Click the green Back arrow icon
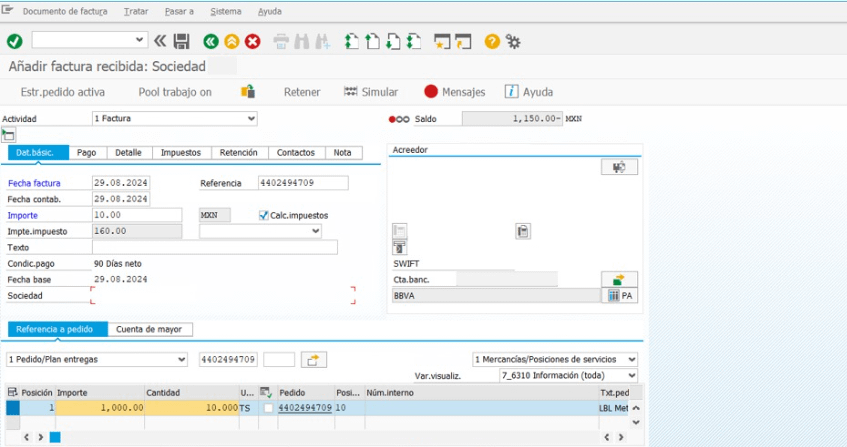The height and width of the screenshot is (447, 847). point(210,41)
